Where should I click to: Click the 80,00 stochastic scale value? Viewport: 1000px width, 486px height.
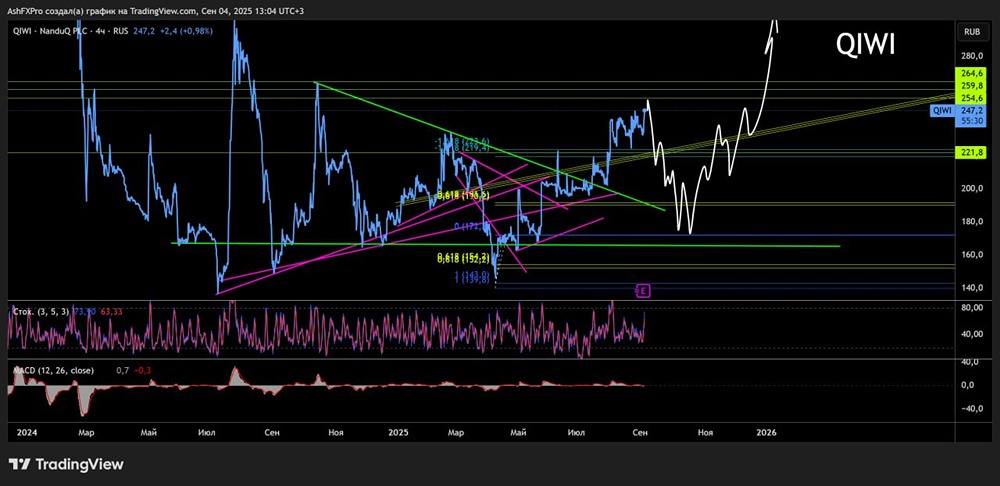tap(973, 307)
